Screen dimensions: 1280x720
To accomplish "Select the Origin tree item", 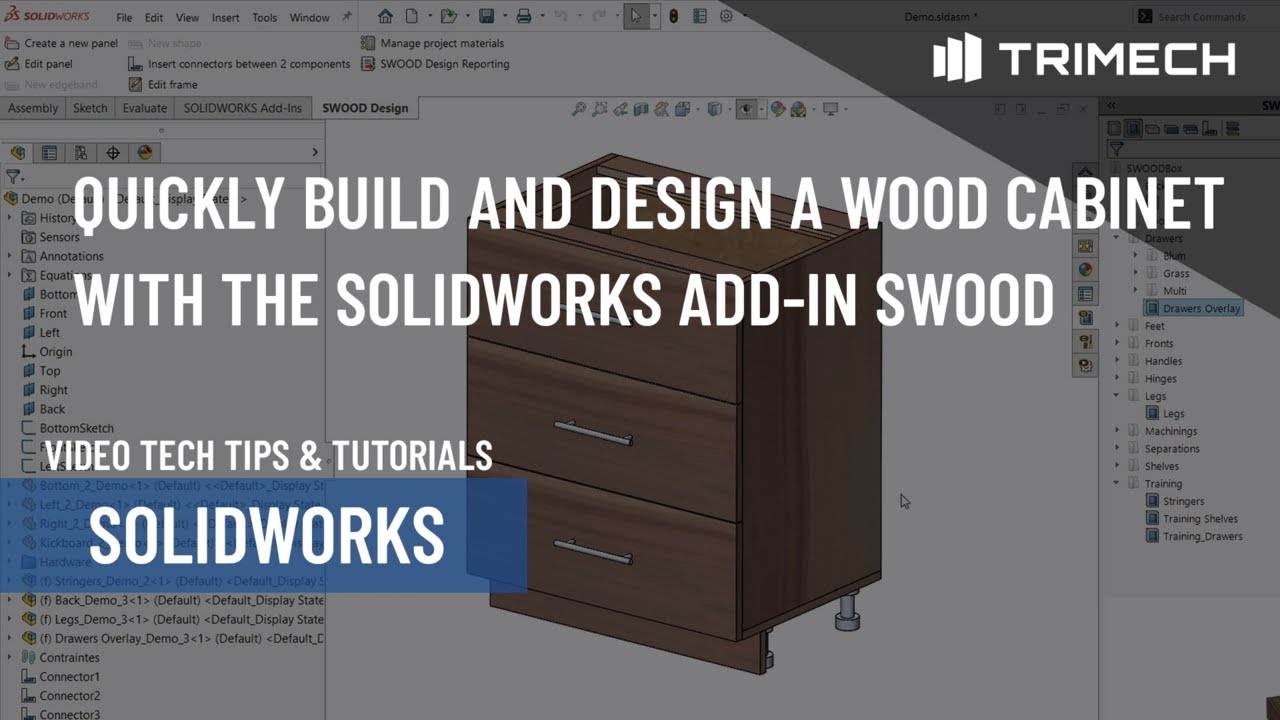I will tap(47, 352).
